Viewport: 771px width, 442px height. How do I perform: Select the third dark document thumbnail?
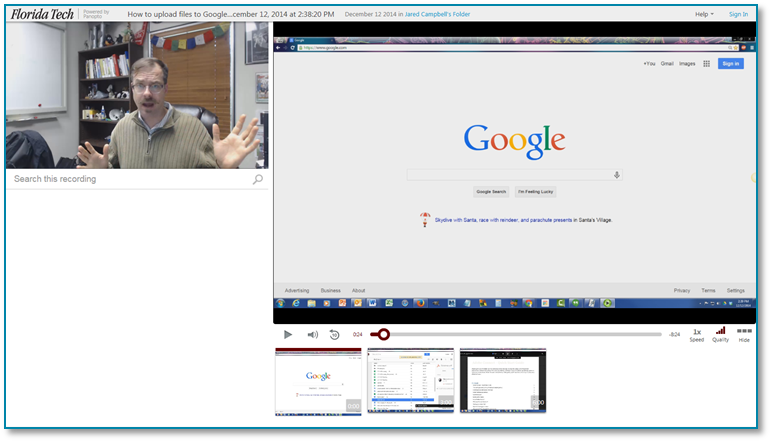coord(503,381)
